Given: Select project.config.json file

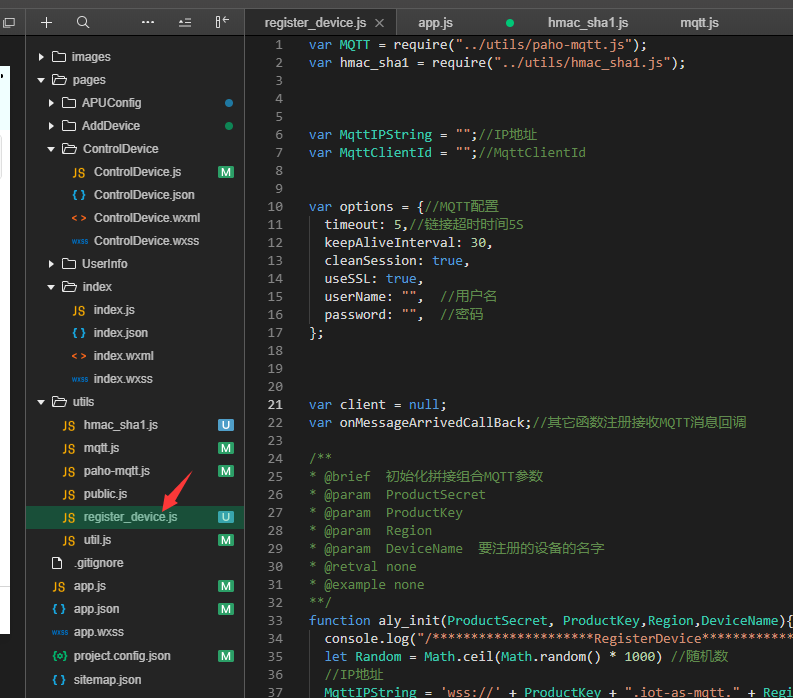Looking at the screenshot, I should click(122, 656).
